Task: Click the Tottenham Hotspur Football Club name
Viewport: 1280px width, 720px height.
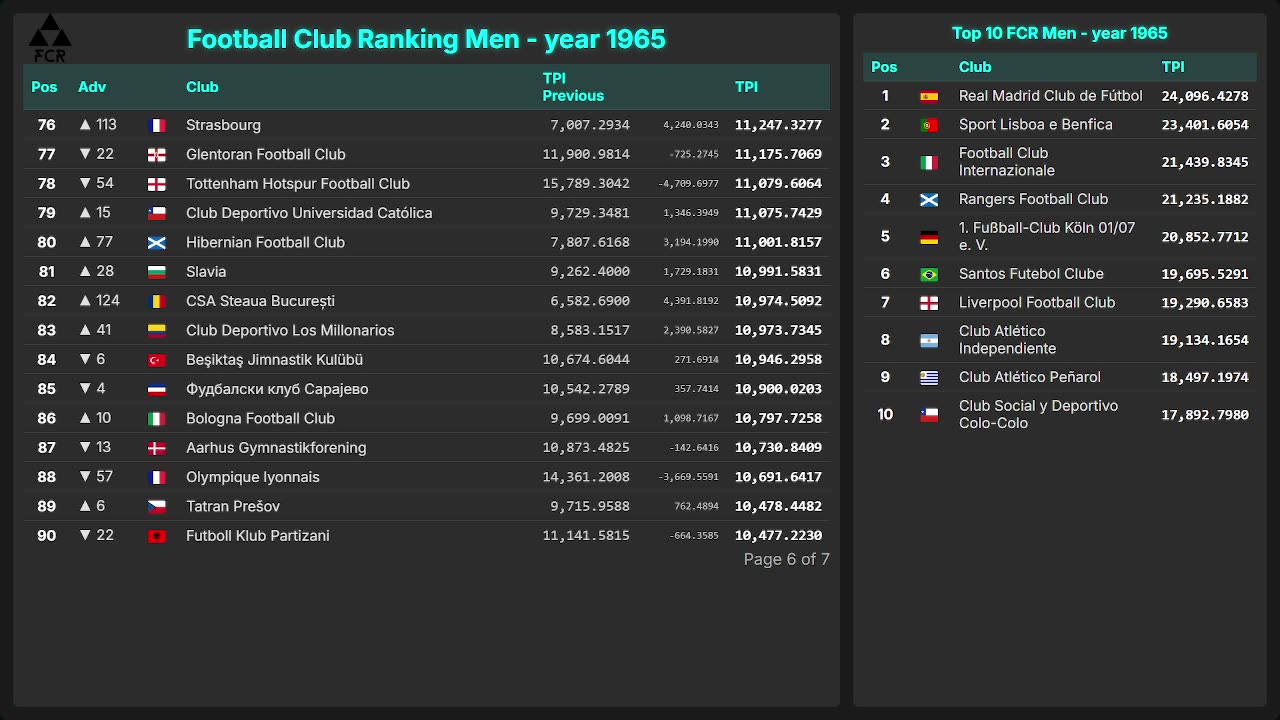Action: coord(298,184)
